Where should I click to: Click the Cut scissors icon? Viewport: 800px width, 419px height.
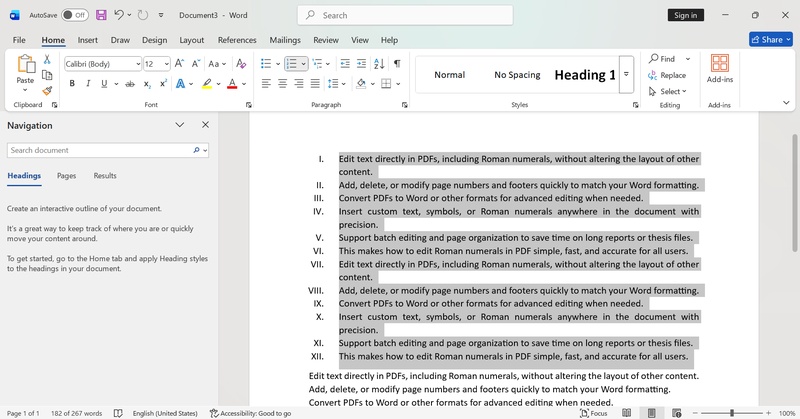(47, 60)
